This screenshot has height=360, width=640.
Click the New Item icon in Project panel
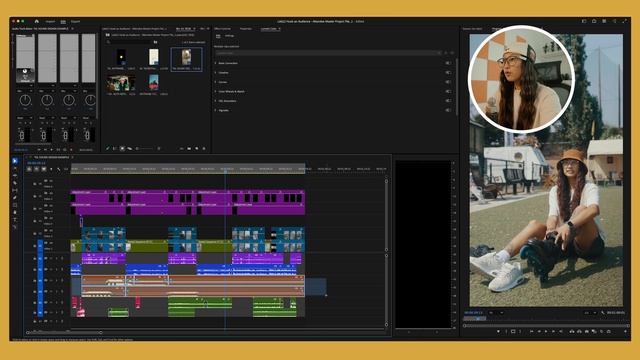point(196,149)
